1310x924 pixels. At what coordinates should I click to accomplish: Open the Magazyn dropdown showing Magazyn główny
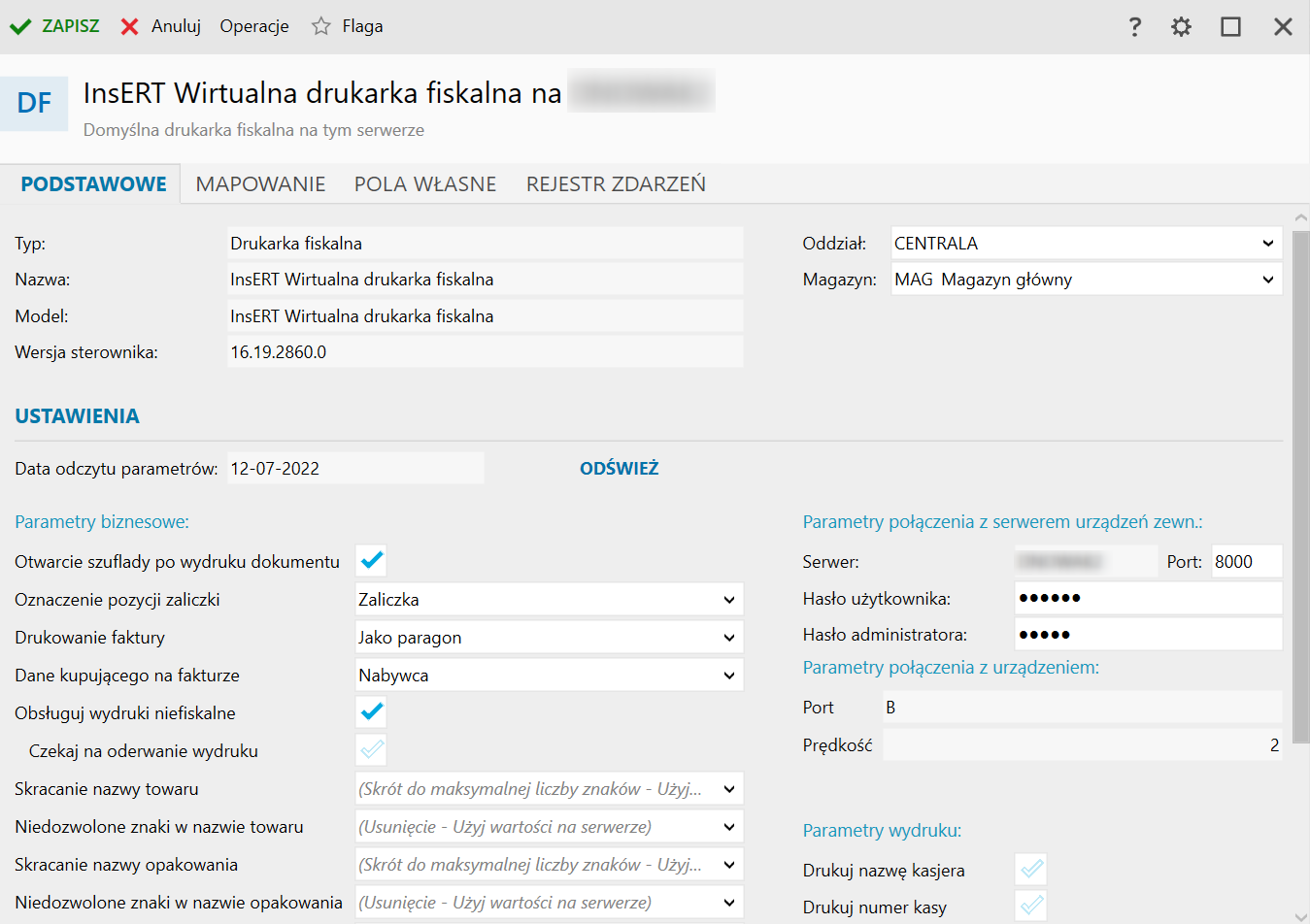[x=1087, y=280]
